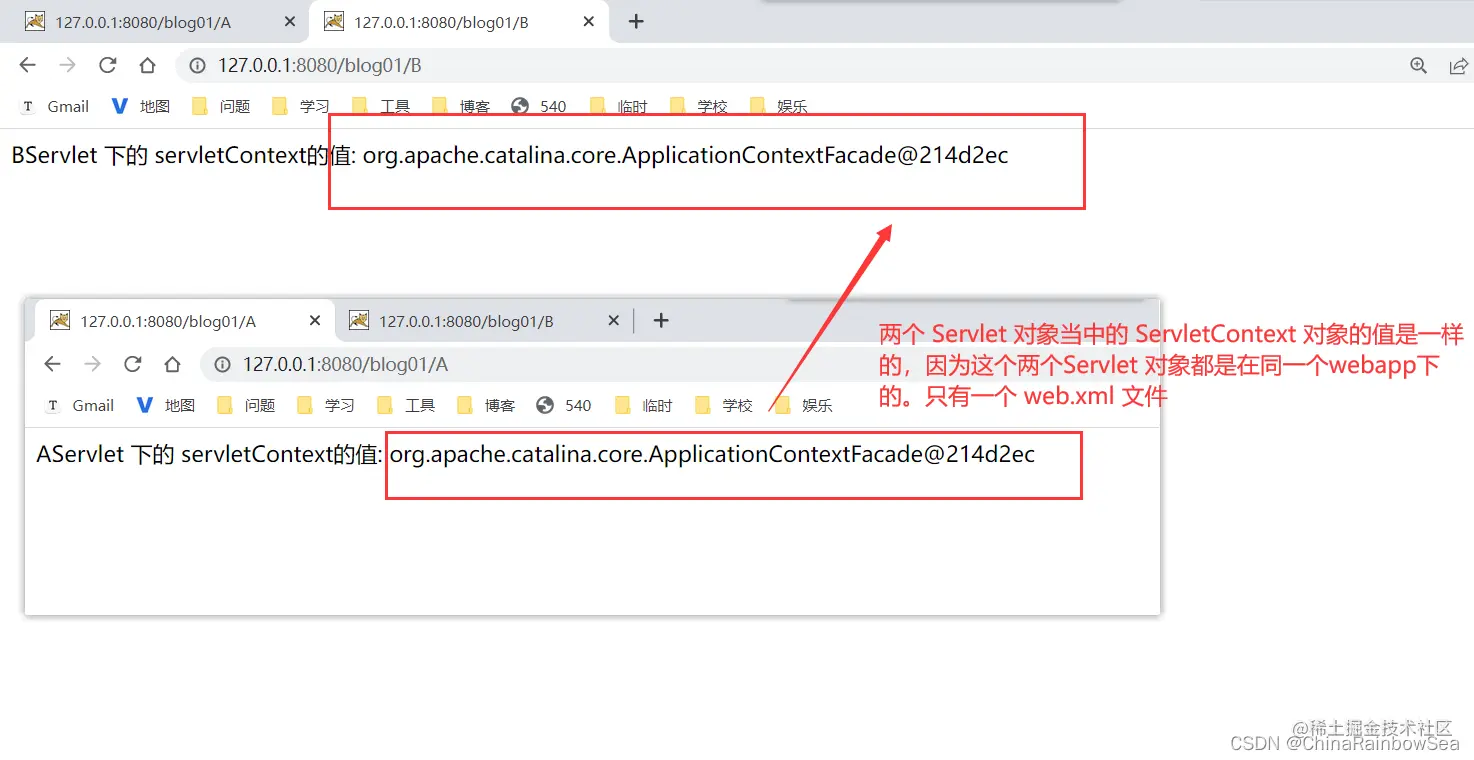Open 学校 bookmark folder in top browser

(699, 106)
